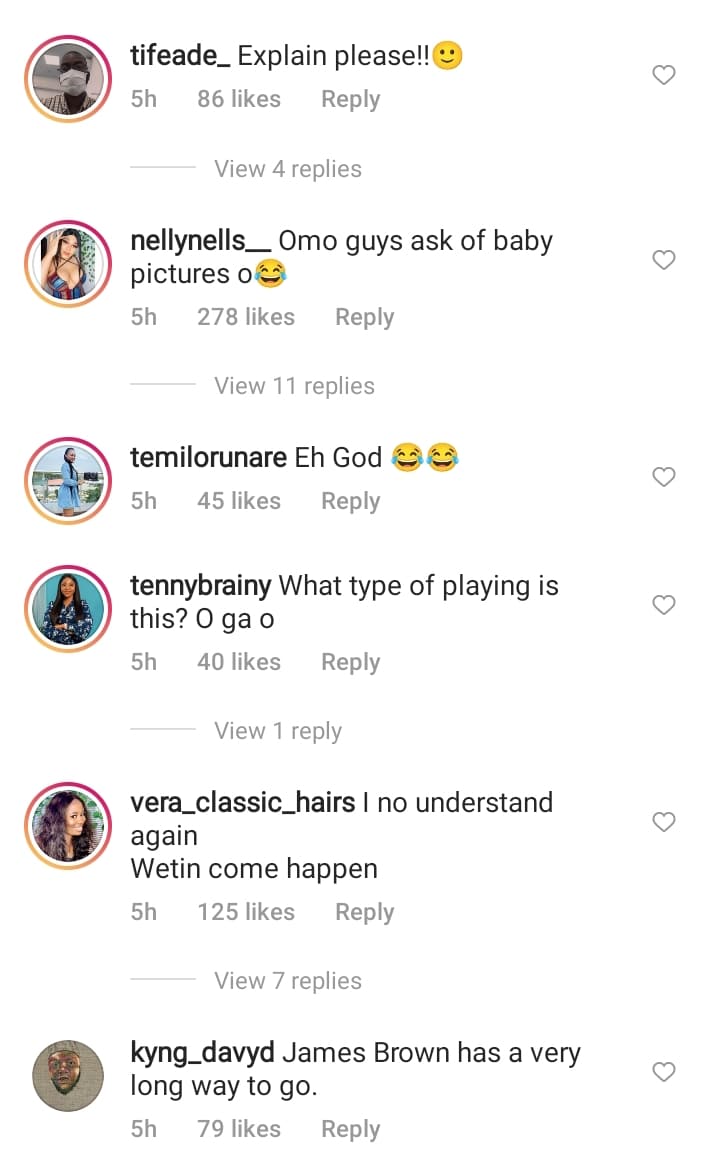This screenshot has width=720, height=1157.
Task: Show "View 7 replies" under vera_classic_hairs
Action: point(288,981)
